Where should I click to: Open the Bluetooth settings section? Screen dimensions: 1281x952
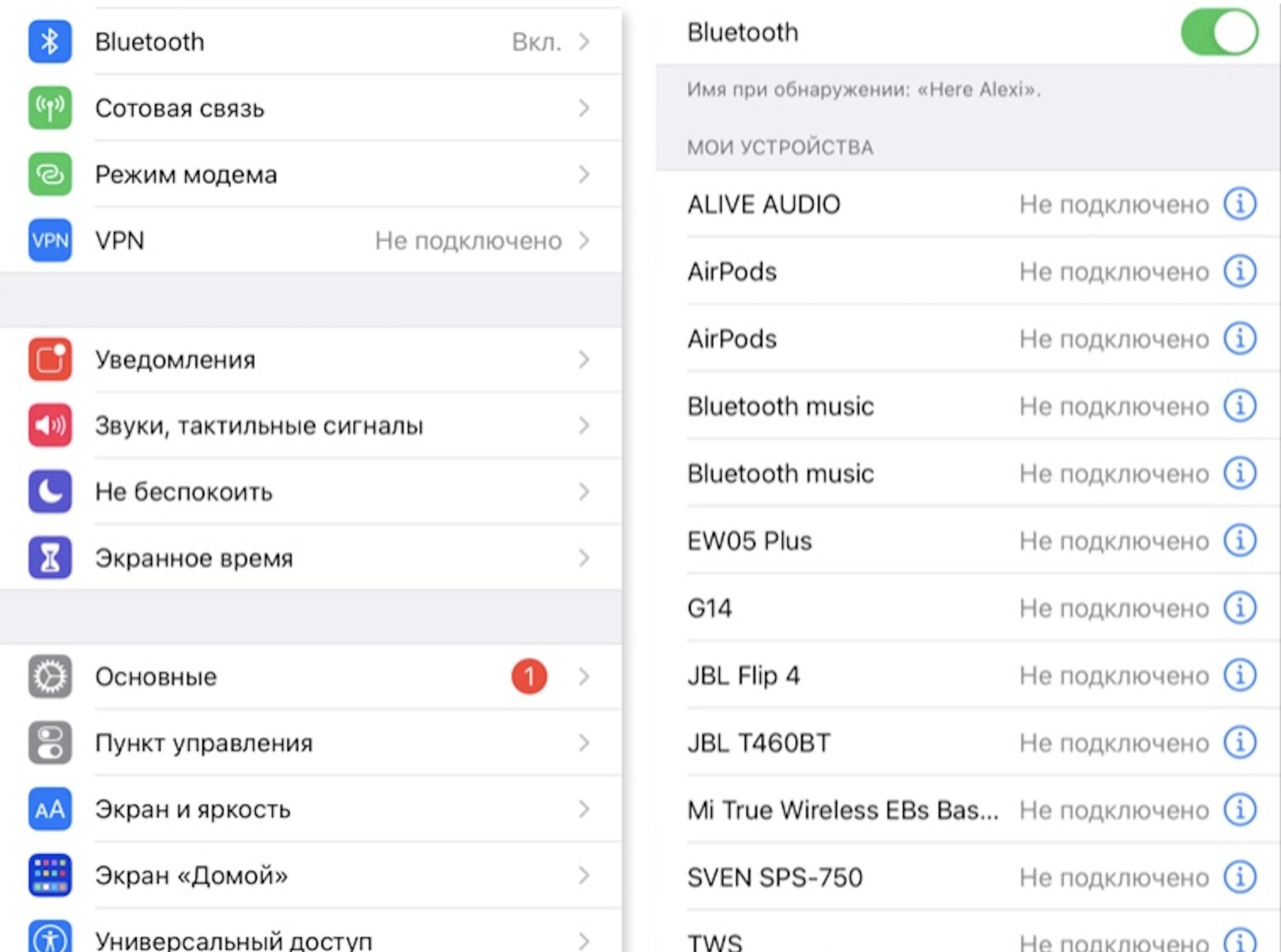(311, 41)
